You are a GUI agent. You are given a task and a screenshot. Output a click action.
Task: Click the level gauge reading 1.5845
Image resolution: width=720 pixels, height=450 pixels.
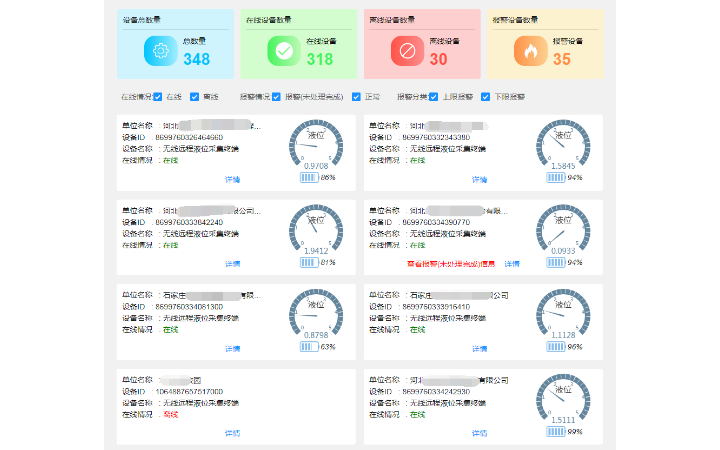click(563, 145)
